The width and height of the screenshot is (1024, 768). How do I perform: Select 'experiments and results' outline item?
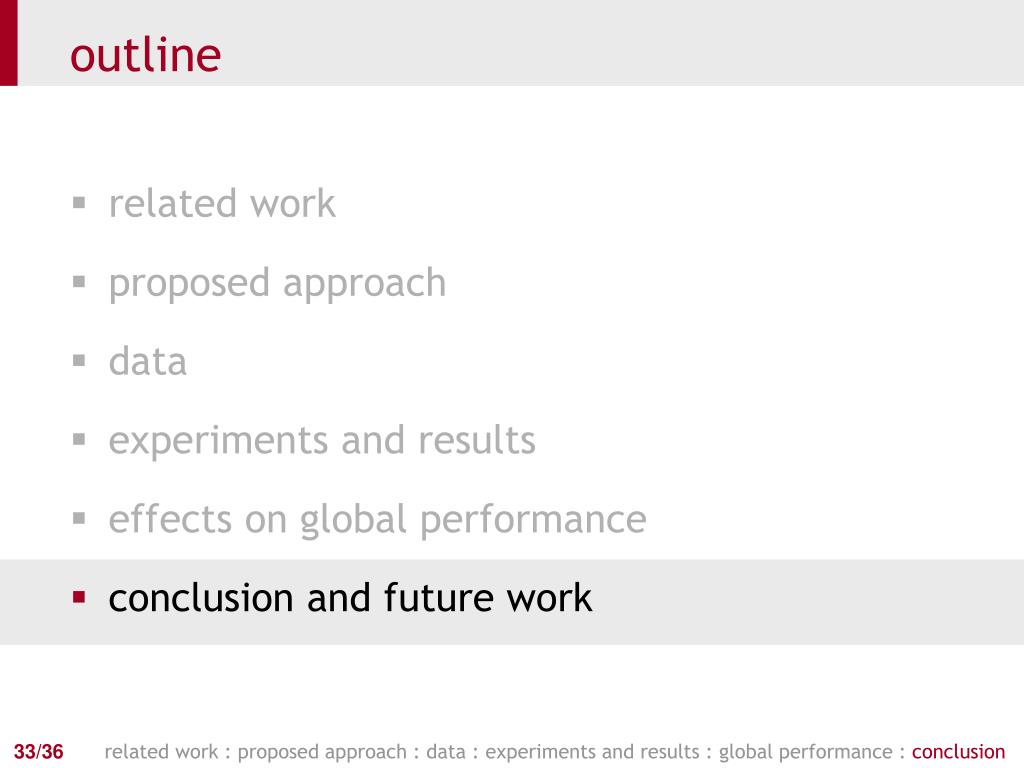tap(322, 441)
